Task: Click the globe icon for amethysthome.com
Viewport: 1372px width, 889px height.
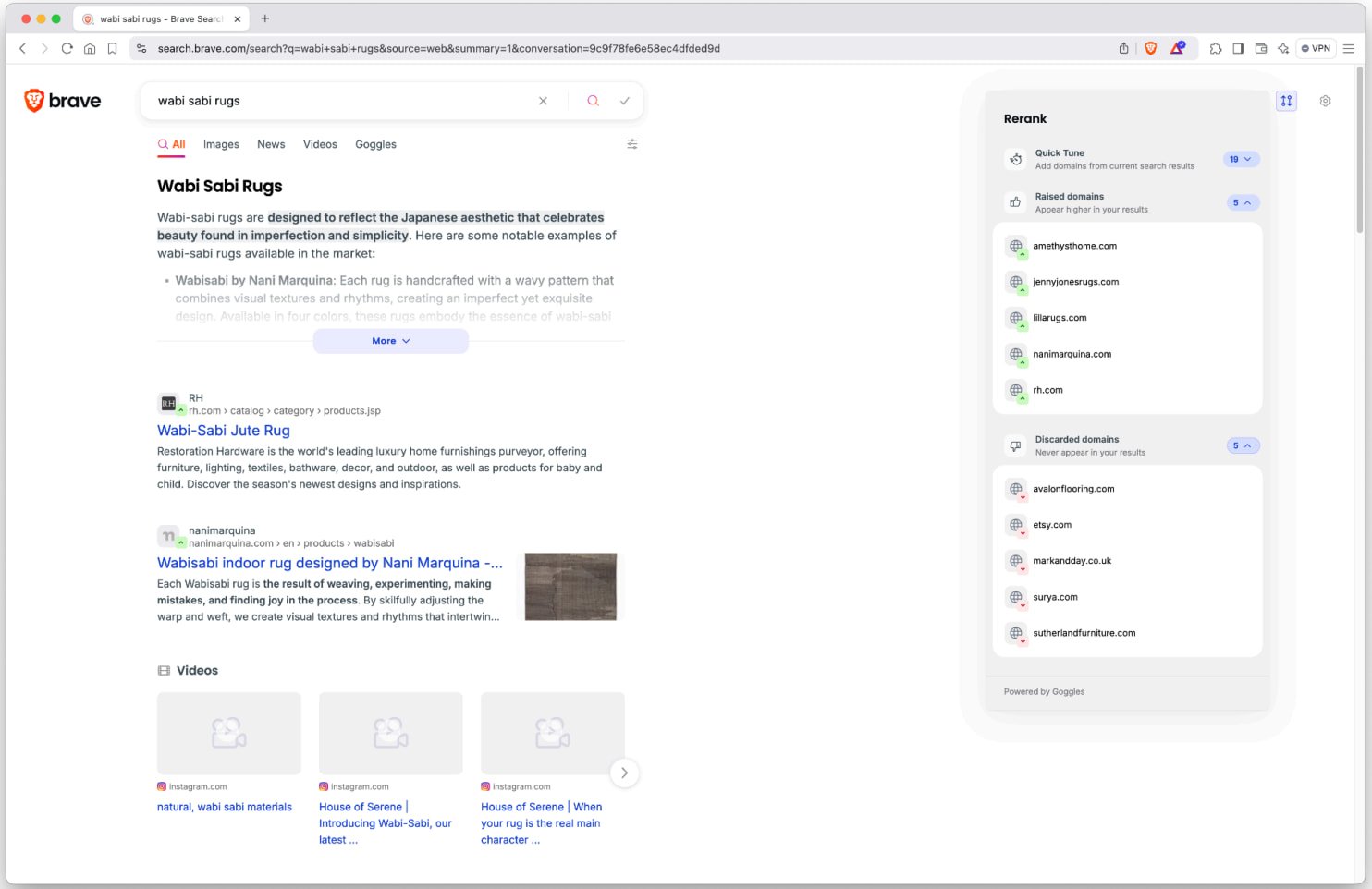Action: 1016,246
